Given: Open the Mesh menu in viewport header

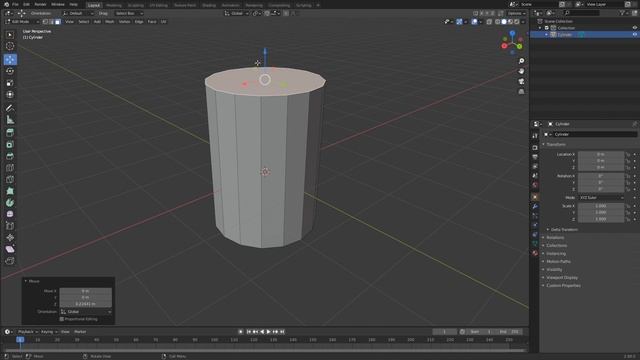Looking at the screenshot, I should pyautogui.click(x=110, y=22).
